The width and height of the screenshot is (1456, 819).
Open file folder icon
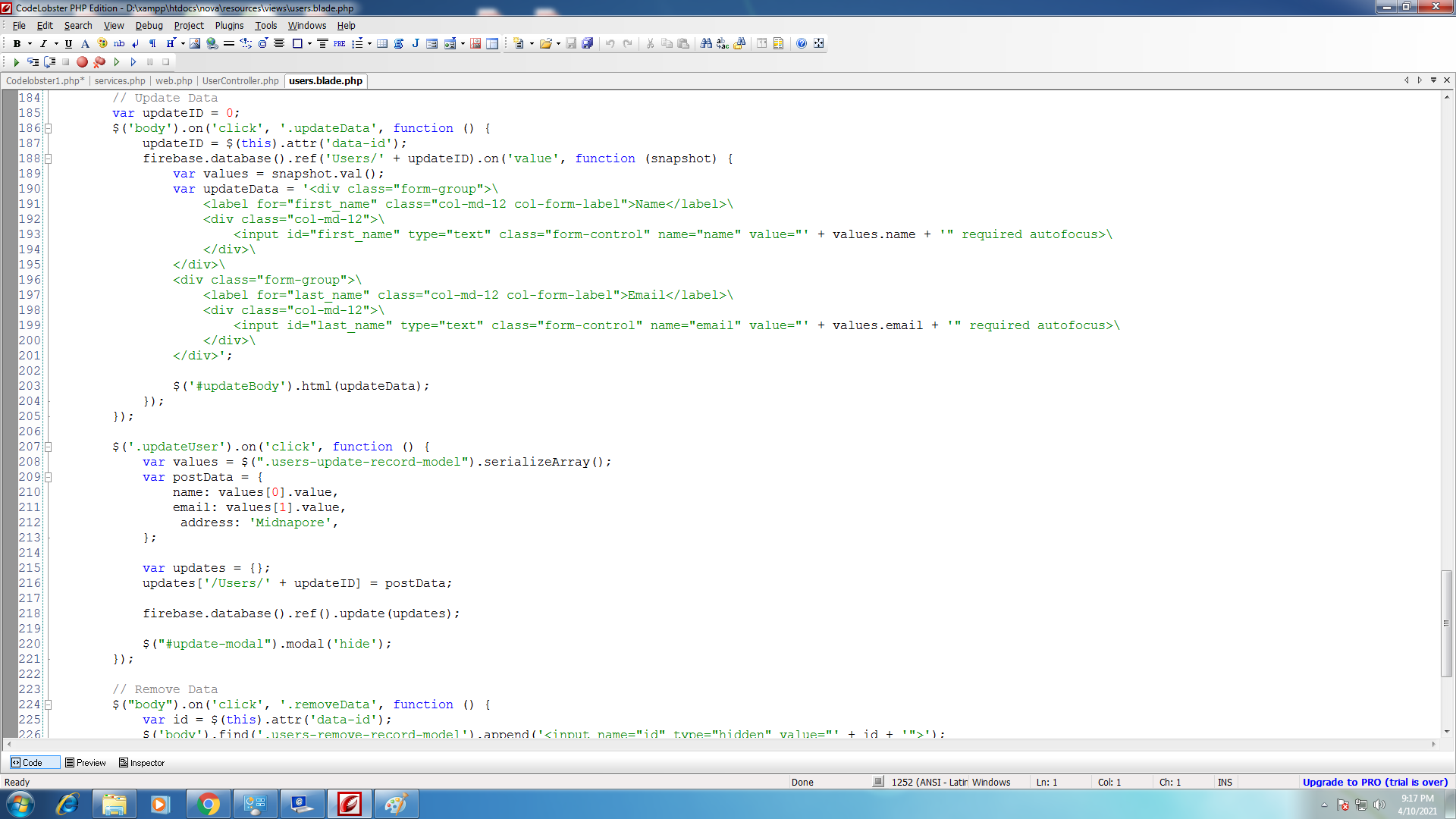point(545,43)
